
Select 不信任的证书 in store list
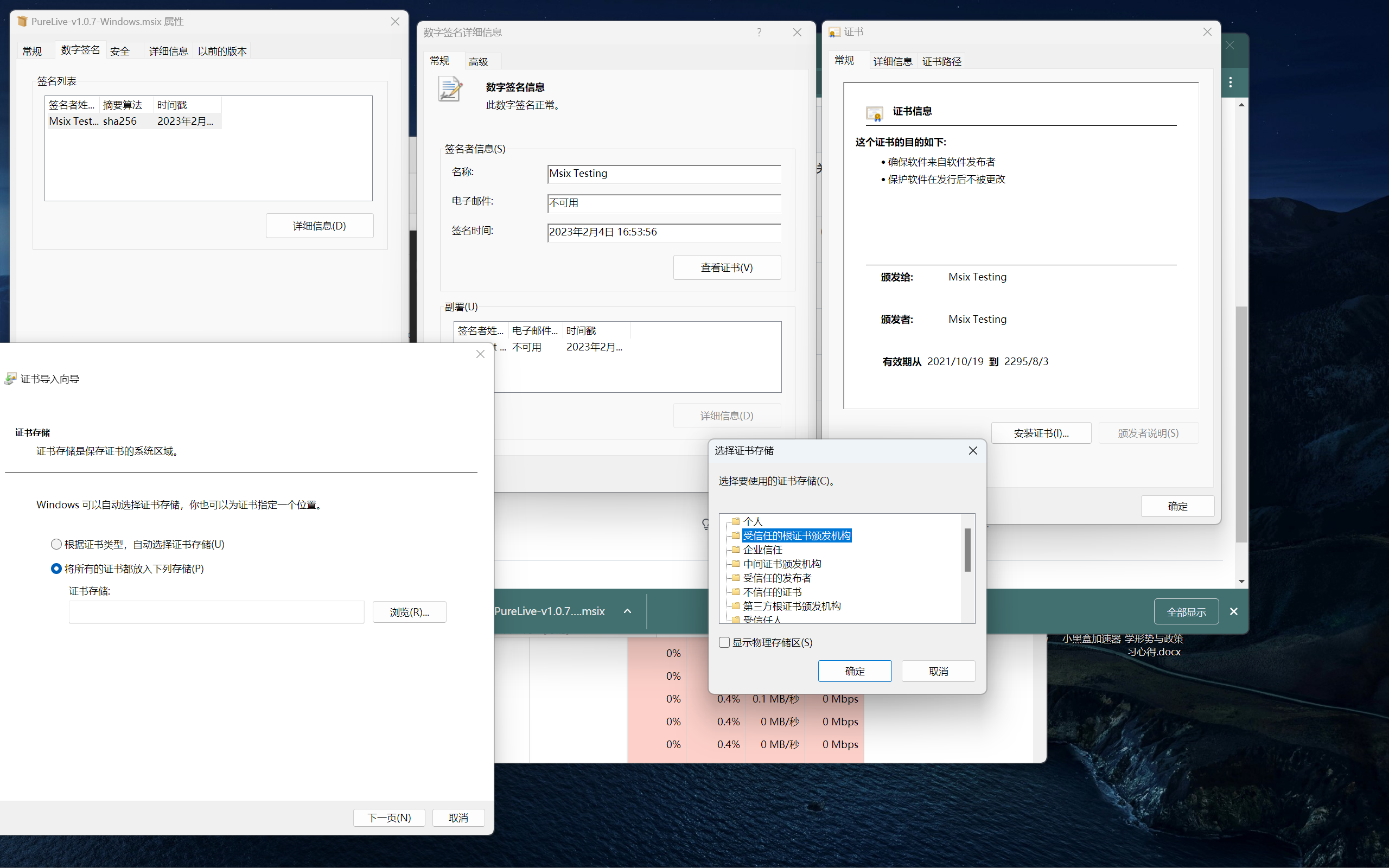pos(772,592)
